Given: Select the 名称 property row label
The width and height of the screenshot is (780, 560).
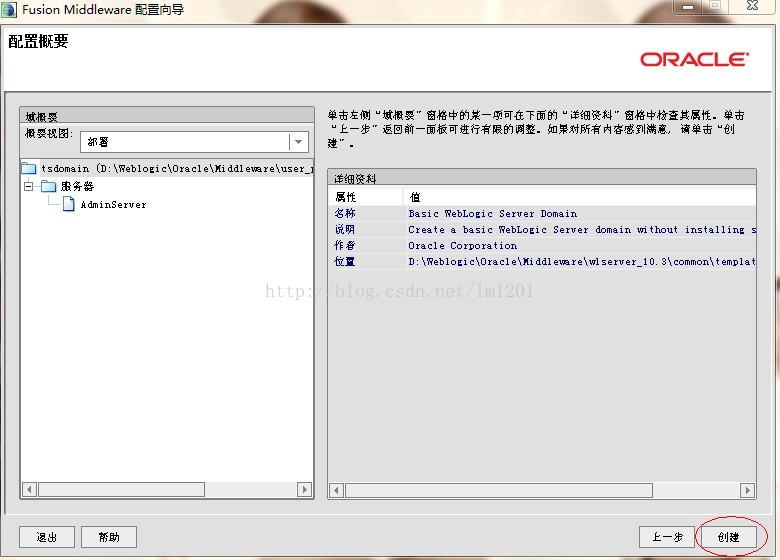Looking at the screenshot, I should [345, 213].
